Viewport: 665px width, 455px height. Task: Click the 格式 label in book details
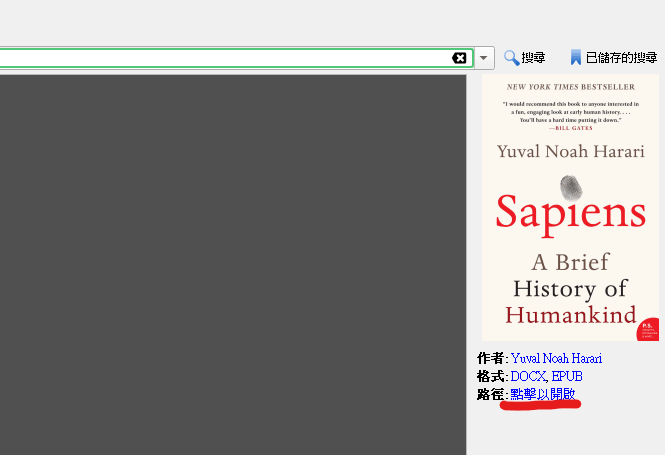[491, 376]
